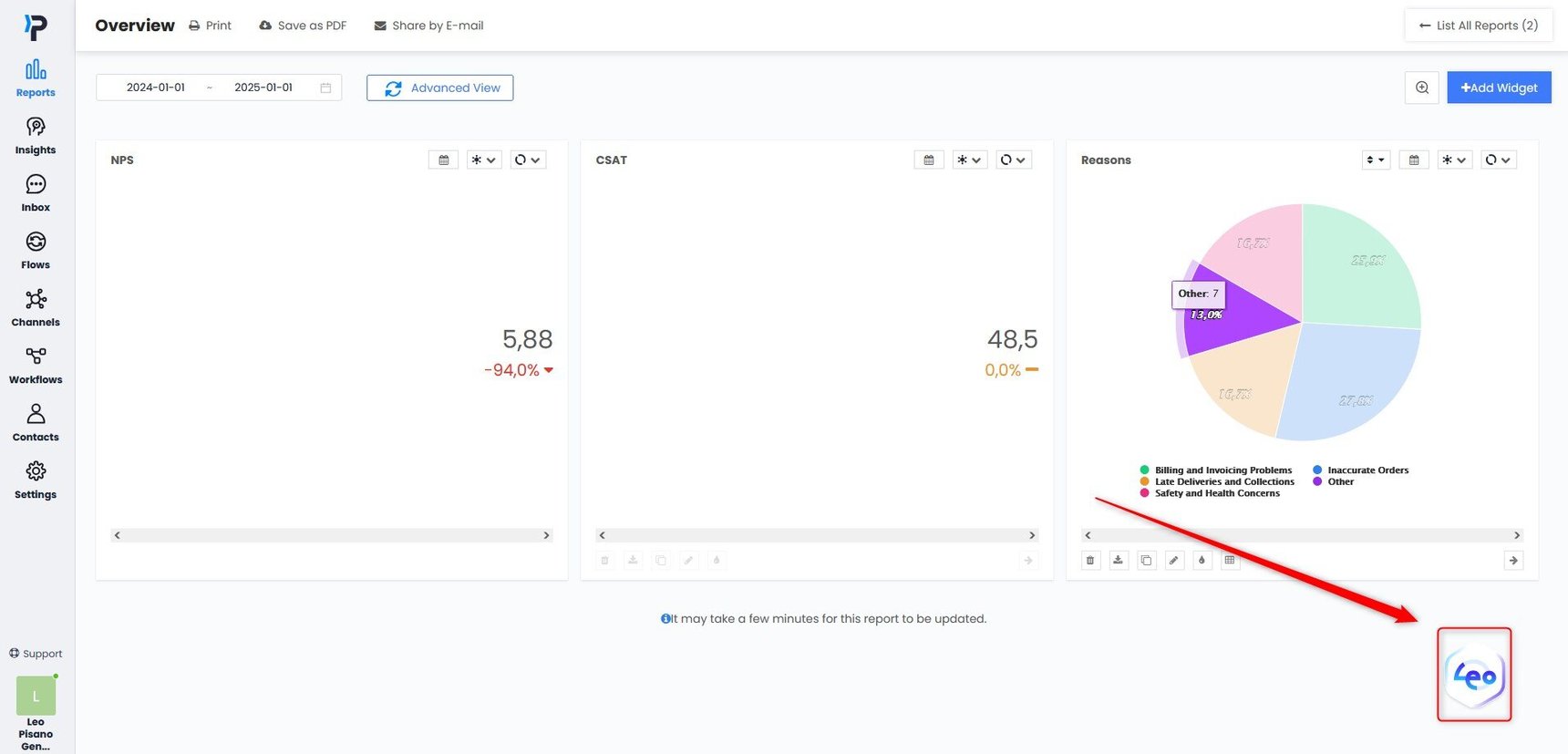Click Share by E-mail
Image resolution: width=1568 pixels, height=754 pixels.
tap(428, 26)
